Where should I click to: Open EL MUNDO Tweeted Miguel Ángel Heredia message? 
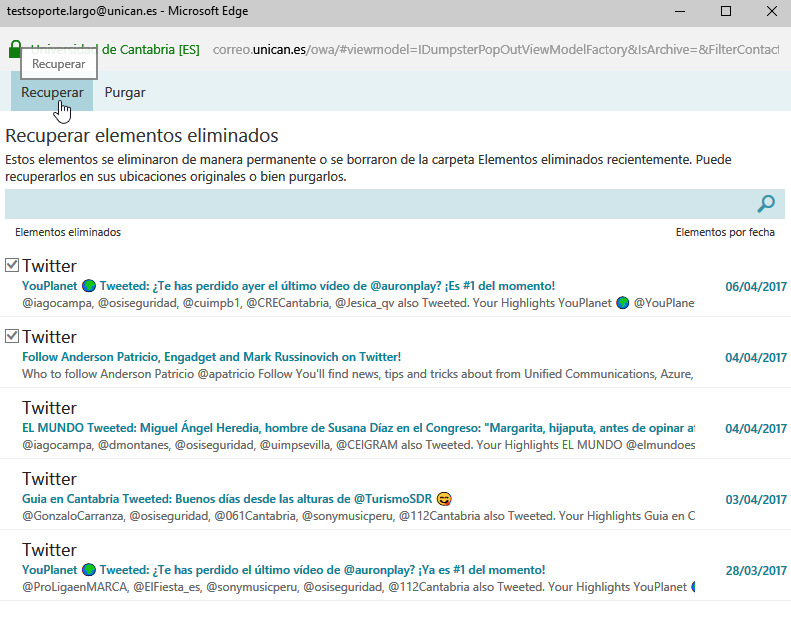coord(358,428)
